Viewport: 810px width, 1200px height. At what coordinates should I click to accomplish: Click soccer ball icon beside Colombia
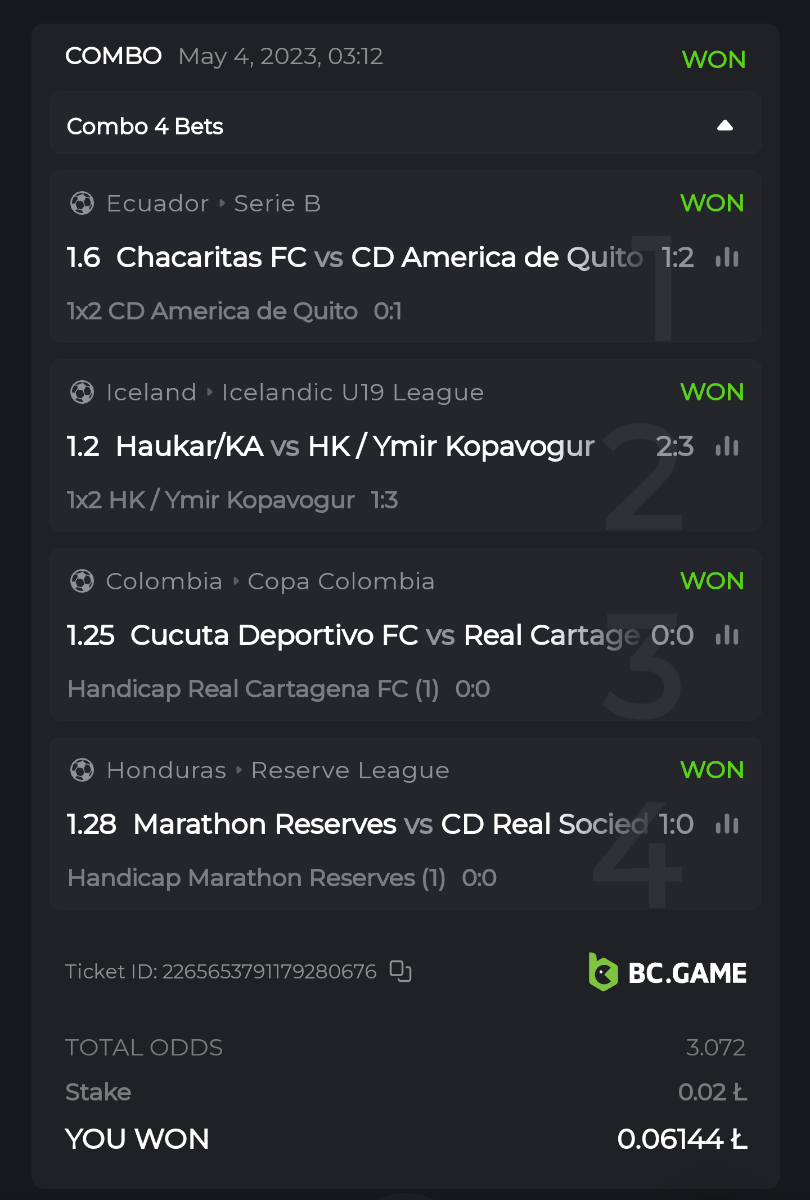point(82,582)
